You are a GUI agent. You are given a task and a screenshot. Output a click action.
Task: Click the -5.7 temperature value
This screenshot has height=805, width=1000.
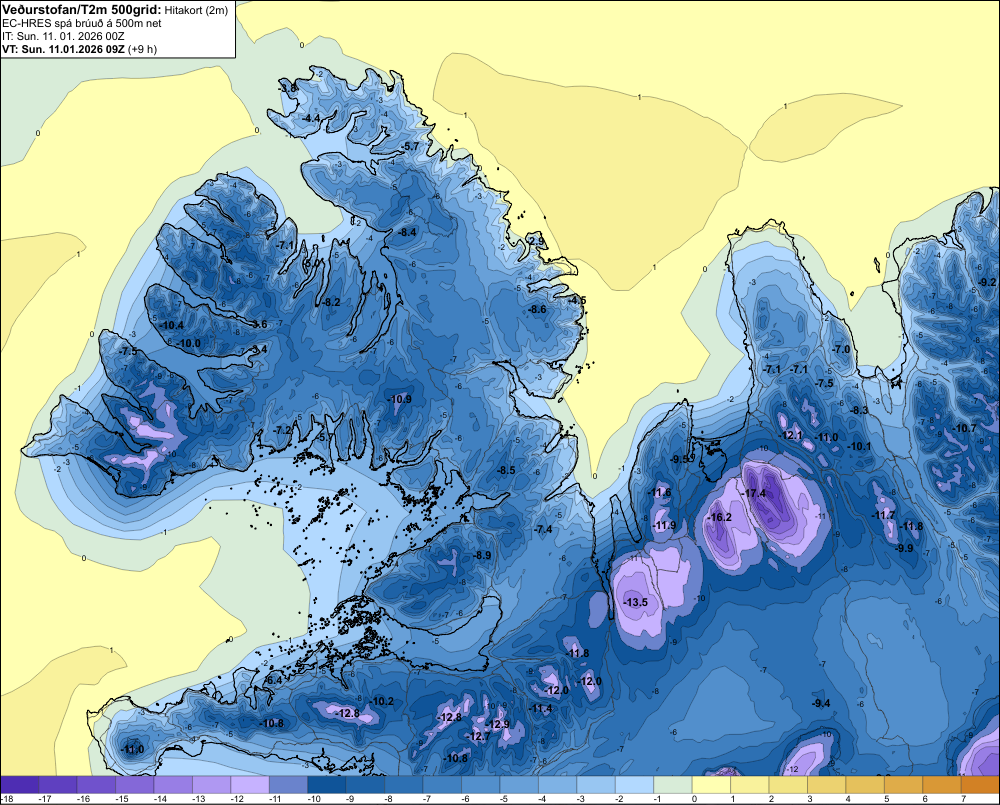click(x=411, y=146)
